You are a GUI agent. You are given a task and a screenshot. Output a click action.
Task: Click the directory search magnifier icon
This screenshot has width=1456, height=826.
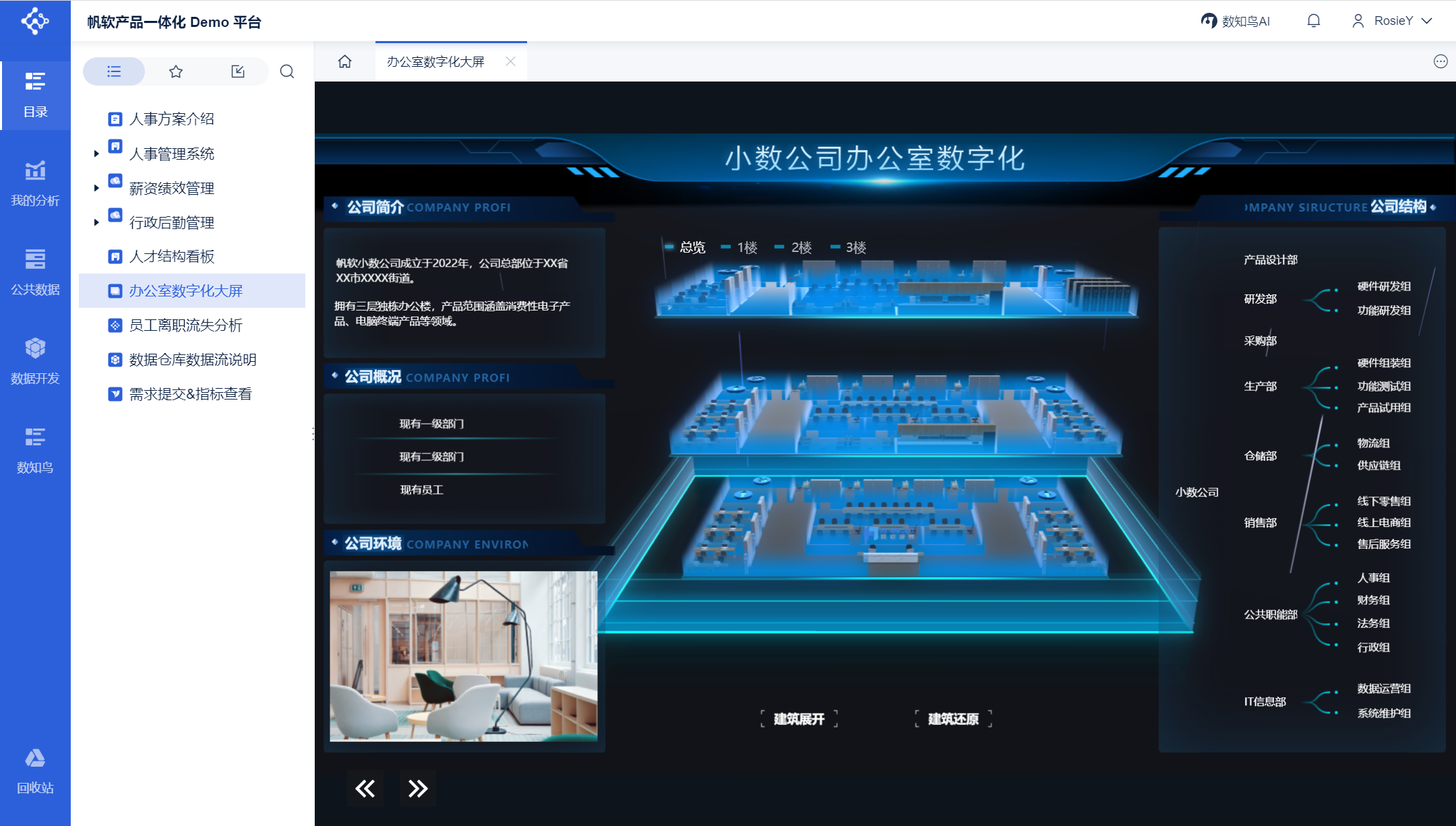(287, 71)
